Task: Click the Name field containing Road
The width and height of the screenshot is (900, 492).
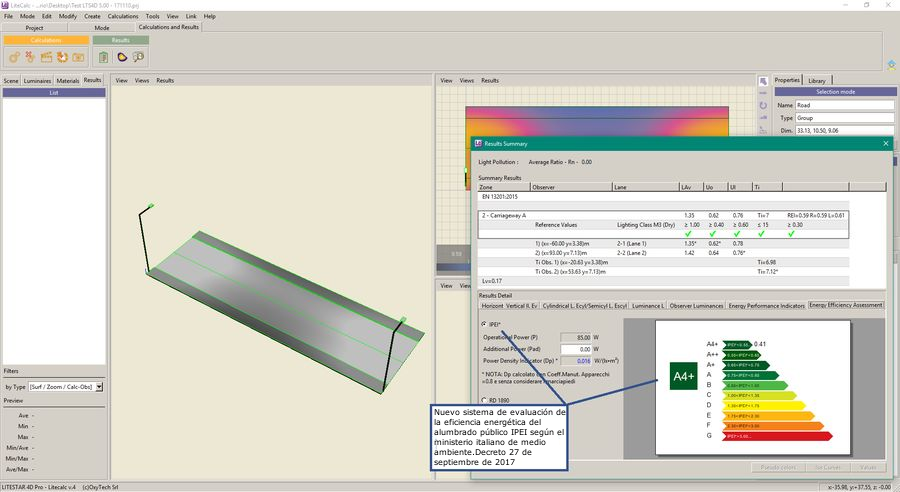Action: (844, 105)
